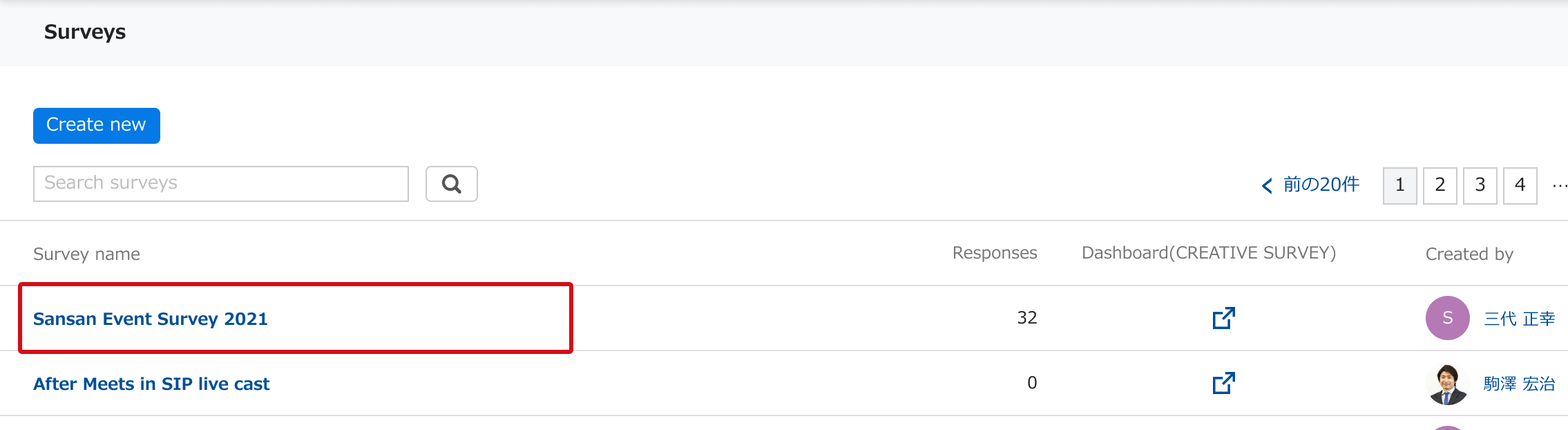The height and width of the screenshot is (430, 1568).
Task: Open creator profile 駒澤 宏治
Action: coord(1520,384)
